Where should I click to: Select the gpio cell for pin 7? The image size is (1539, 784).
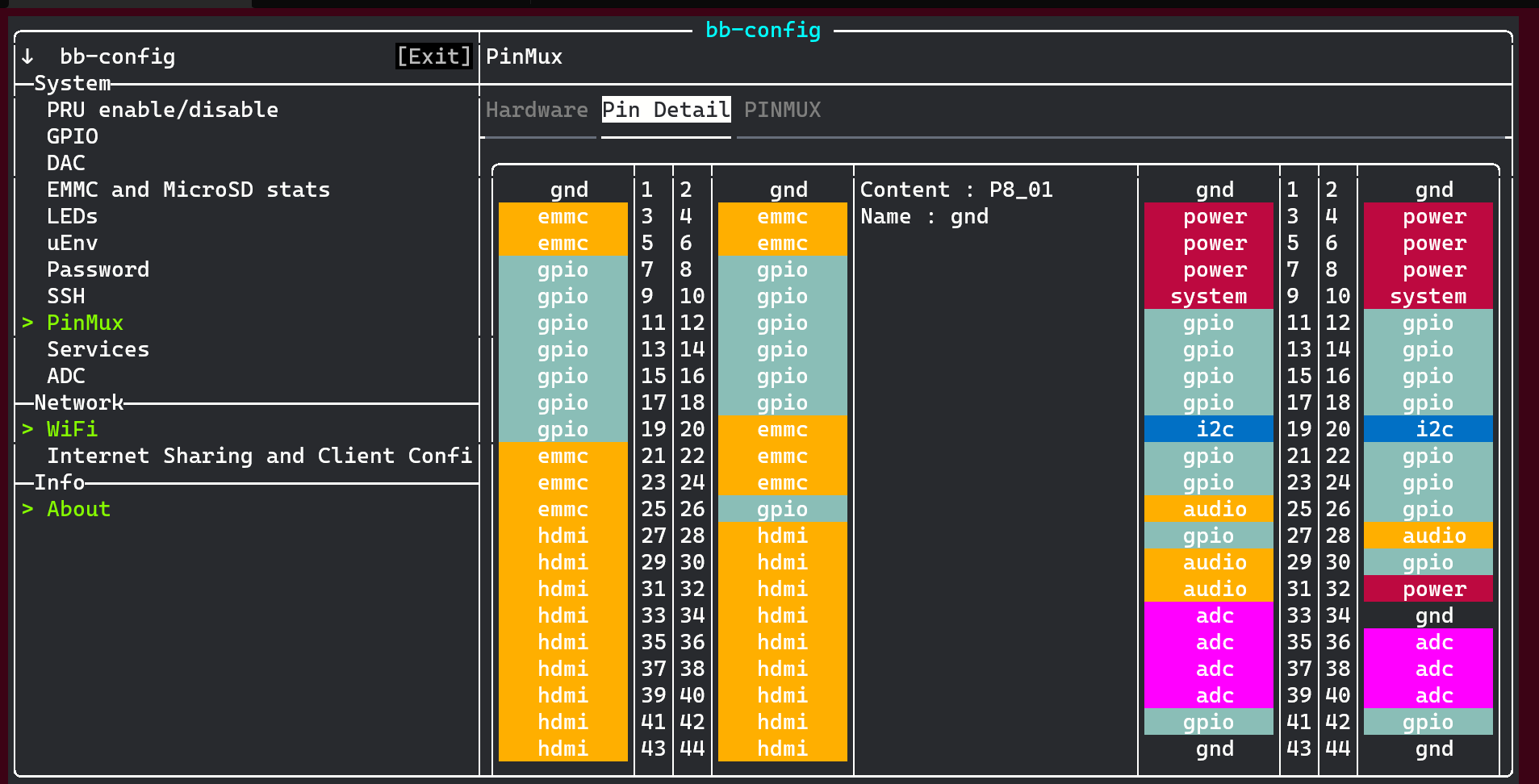(x=562, y=270)
